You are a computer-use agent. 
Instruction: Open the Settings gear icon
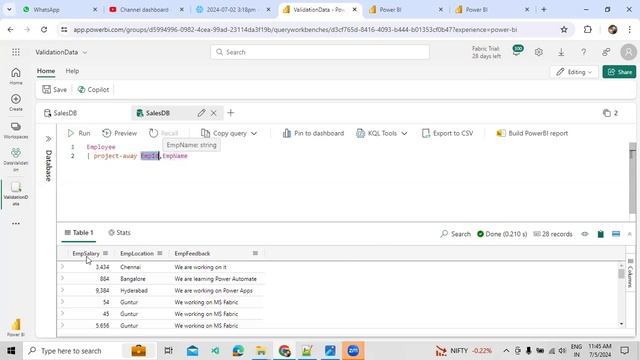pos(539,52)
